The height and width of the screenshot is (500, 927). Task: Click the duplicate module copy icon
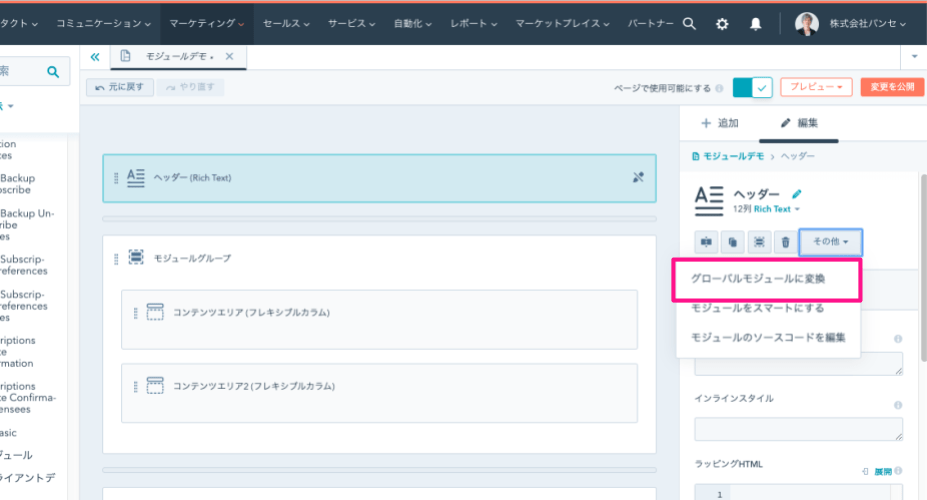(733, 241)
